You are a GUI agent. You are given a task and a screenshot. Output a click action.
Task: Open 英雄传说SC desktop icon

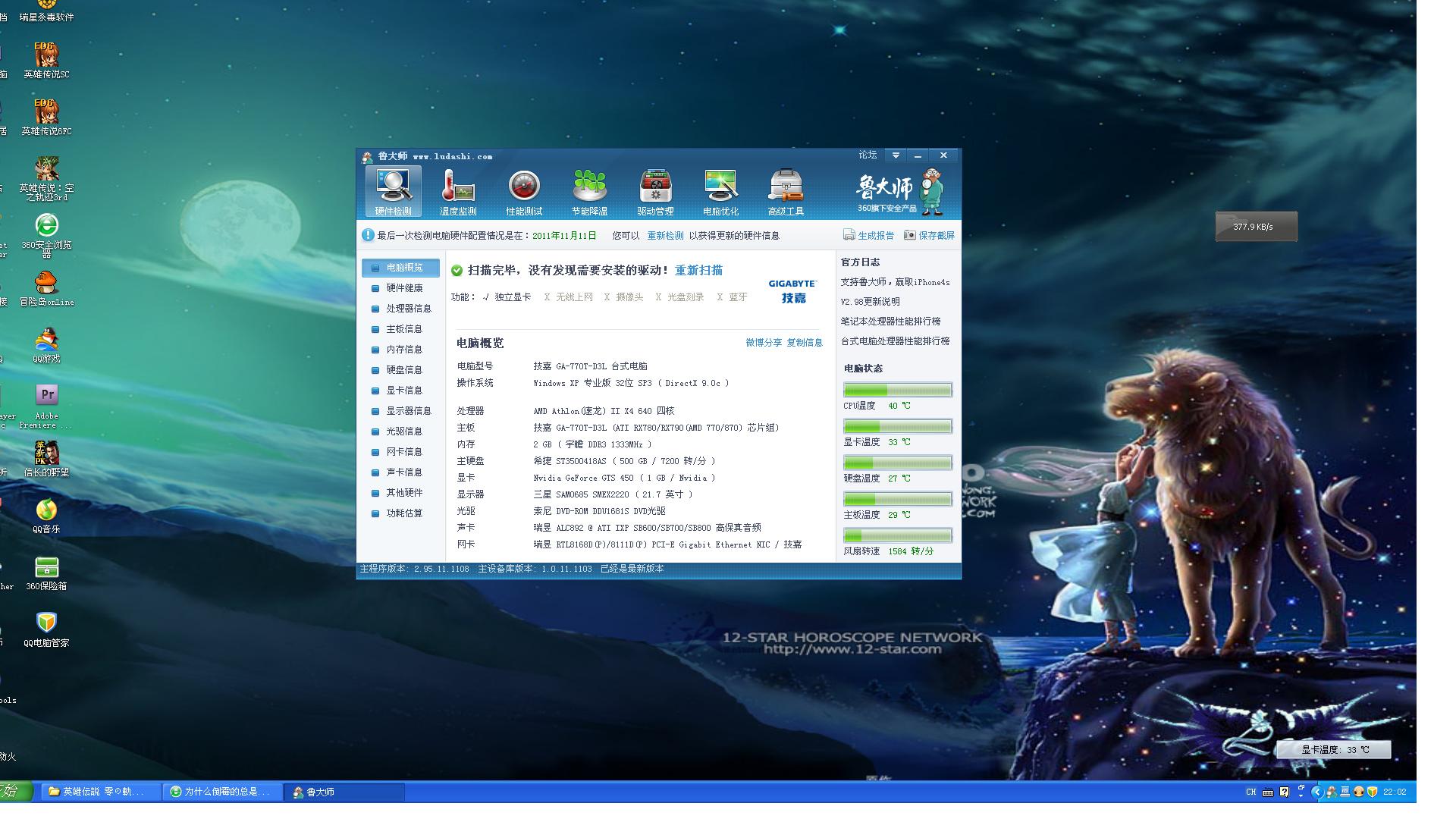46,60
